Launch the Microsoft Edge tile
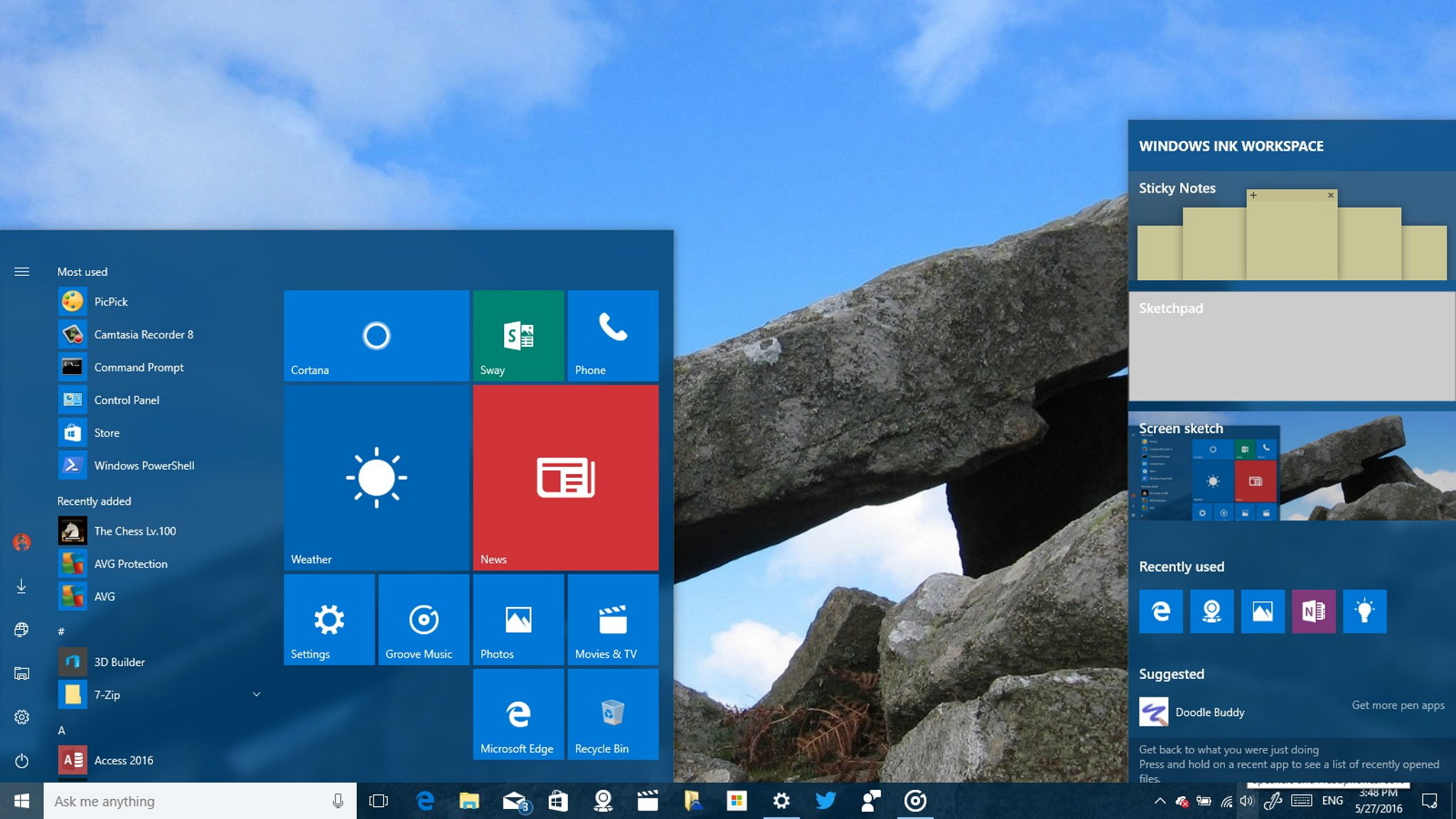Image resolution: width=1456 pixels, height=819 pixels. click(x=518, y=714)
